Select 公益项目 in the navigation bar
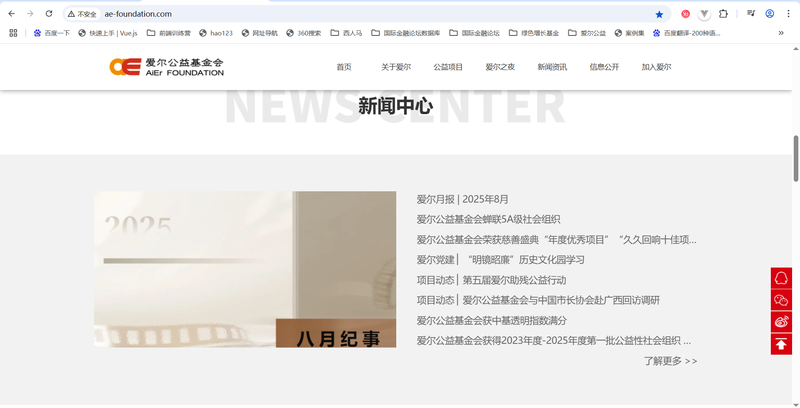The height and width of the screenshot is (408, 800). pos(448,67)
